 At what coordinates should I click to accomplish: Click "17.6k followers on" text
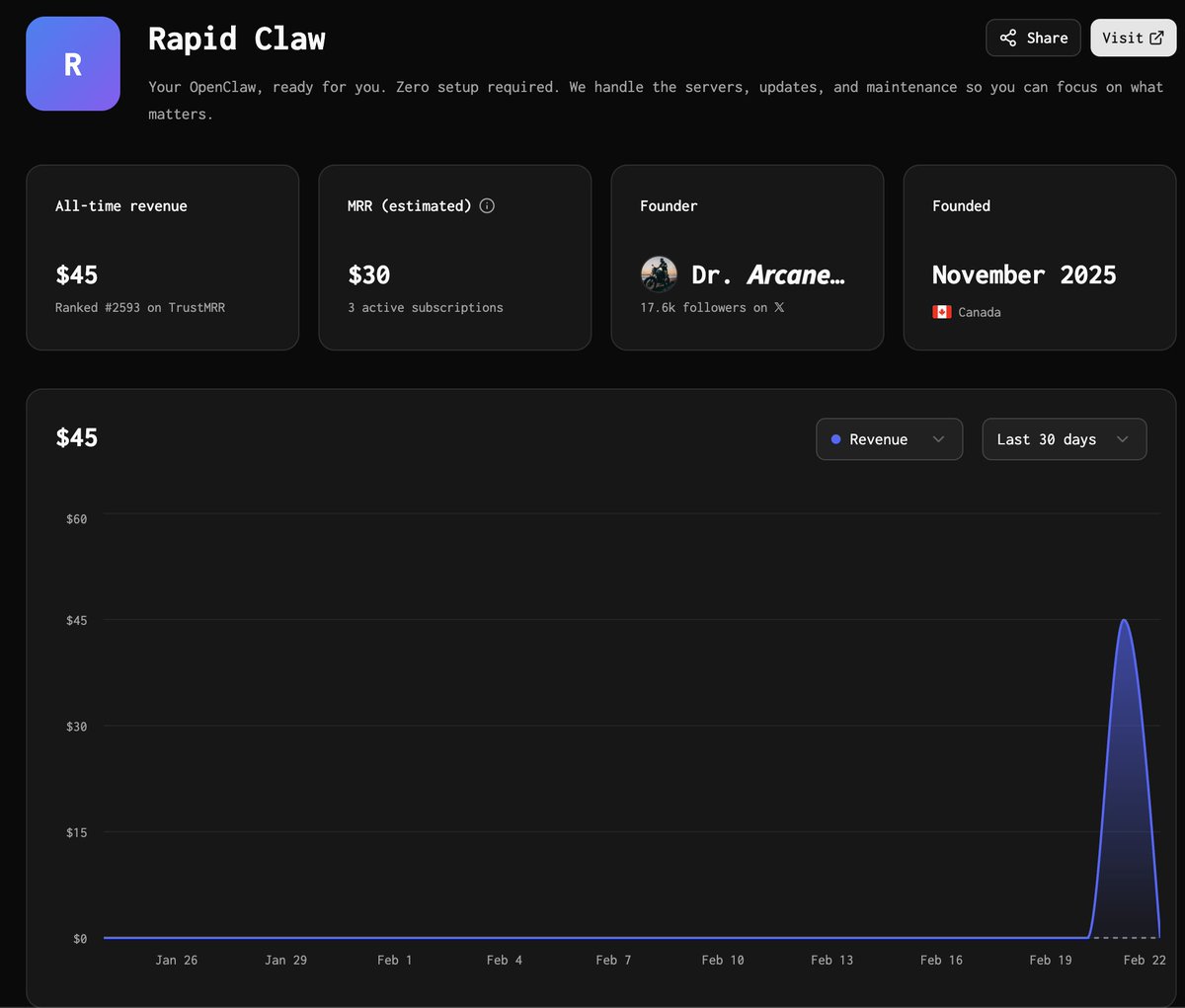click(x=704, y=307)
